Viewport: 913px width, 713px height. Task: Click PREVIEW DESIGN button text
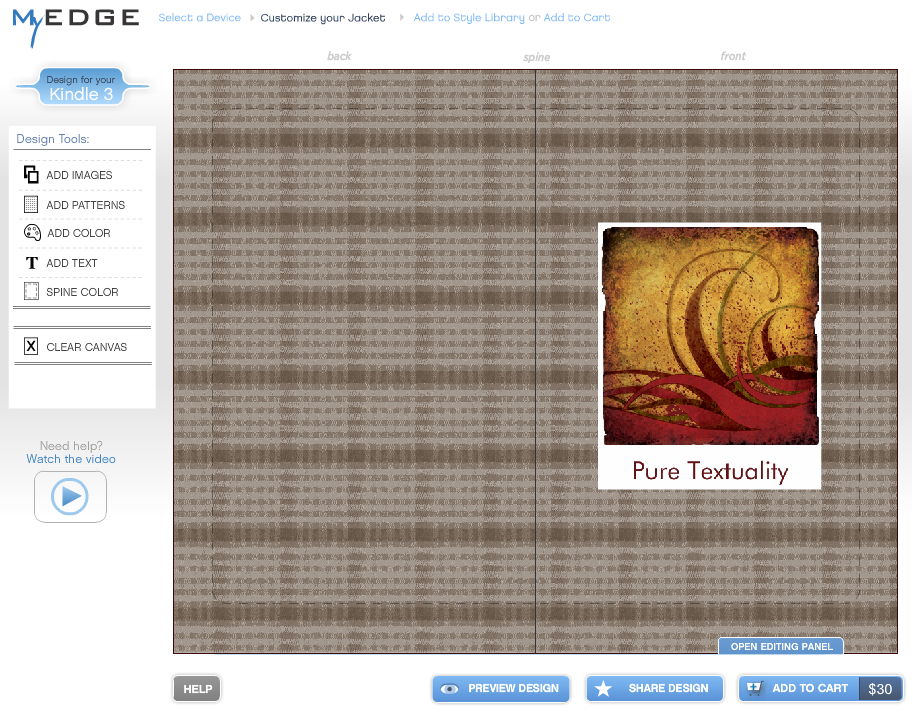click(513, 689)
